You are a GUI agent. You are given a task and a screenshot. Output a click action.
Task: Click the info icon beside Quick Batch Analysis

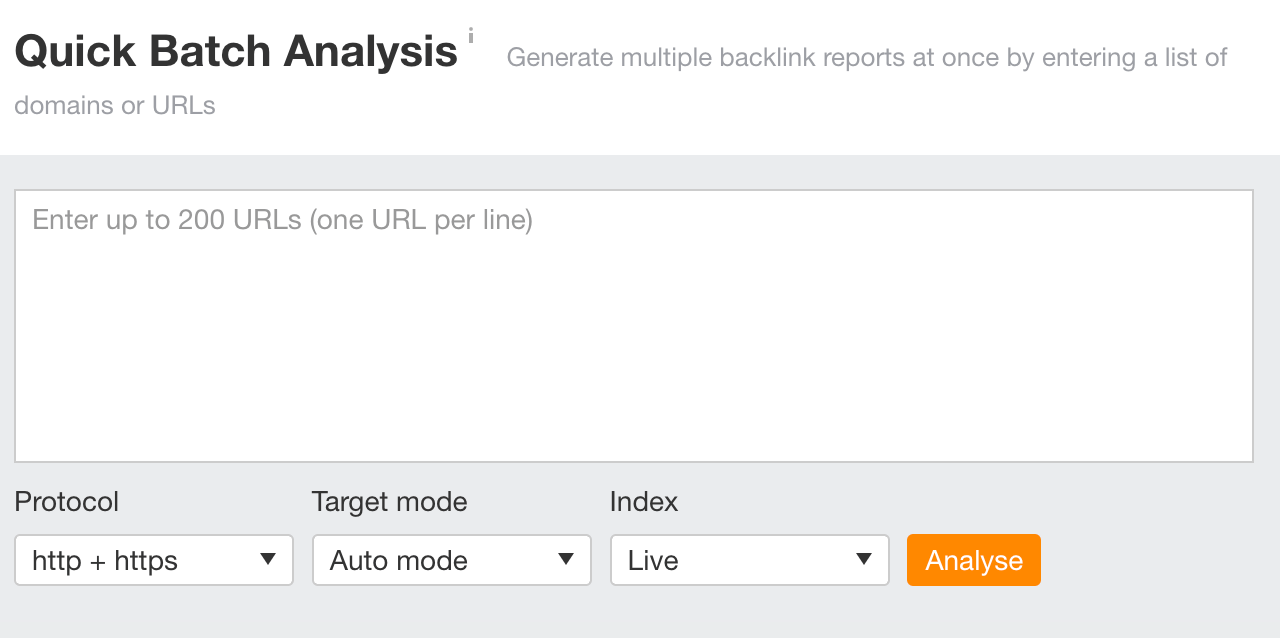coord(471,35)
